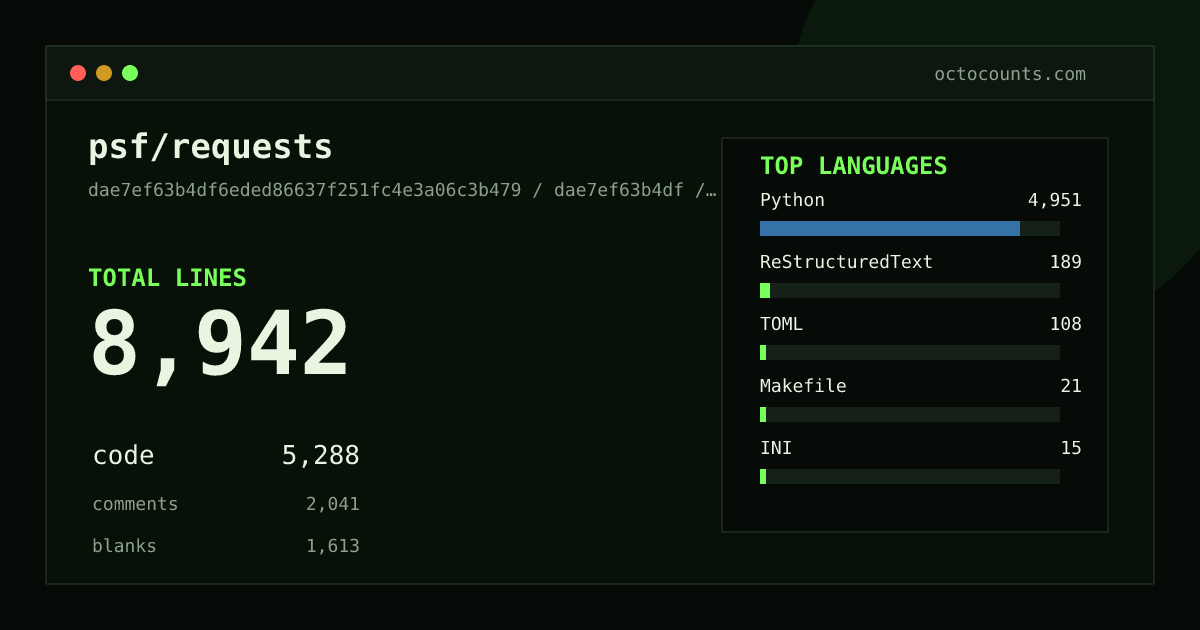Click the Makefile language label
Image resolution: width=1200 pixels, height=630 pixels.
[x=803, y=386]
